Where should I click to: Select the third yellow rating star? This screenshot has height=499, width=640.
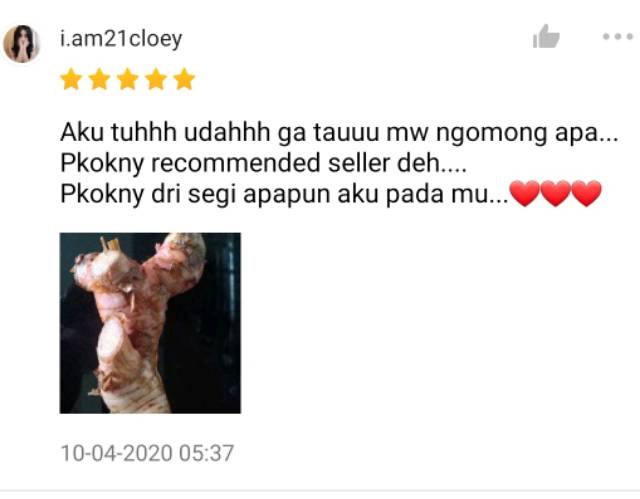pos(128,79)
